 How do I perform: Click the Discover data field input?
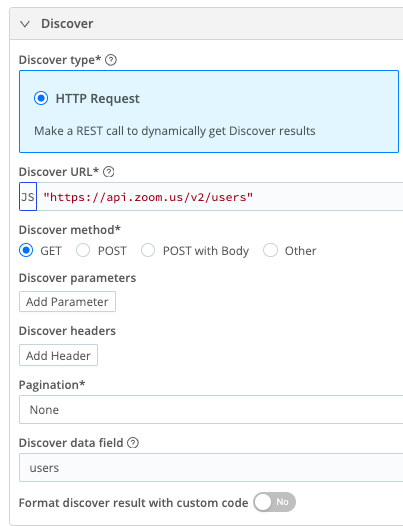coord(211,468)
